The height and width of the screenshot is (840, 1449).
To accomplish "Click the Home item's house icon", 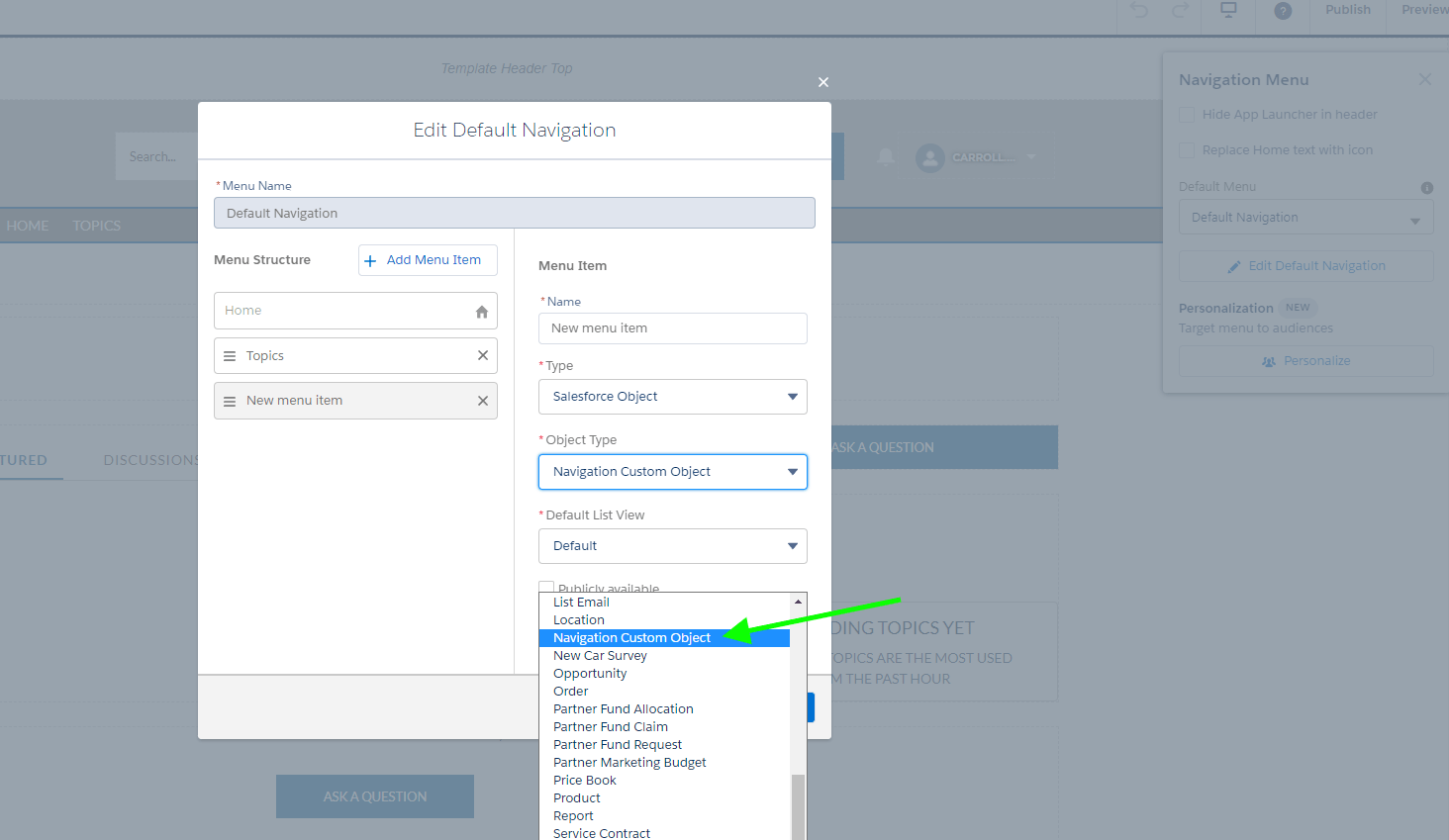I will click(482, 311).
